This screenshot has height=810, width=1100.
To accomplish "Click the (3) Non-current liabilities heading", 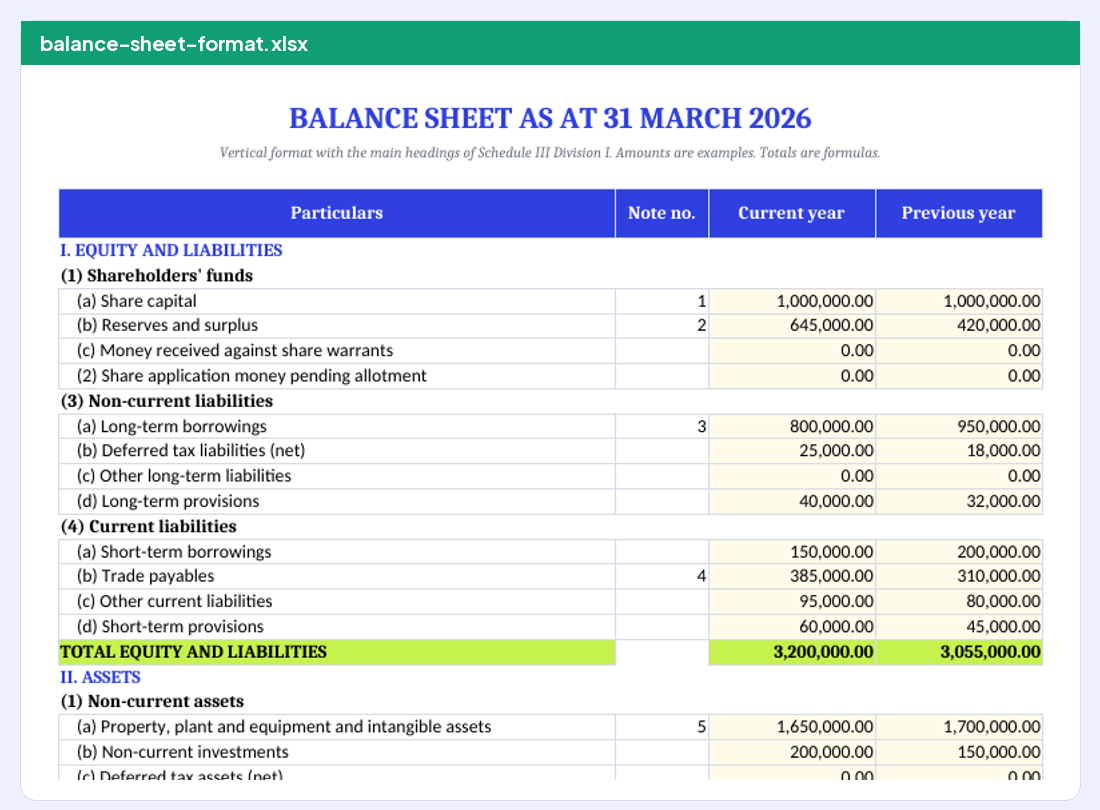I will point(167,401).
